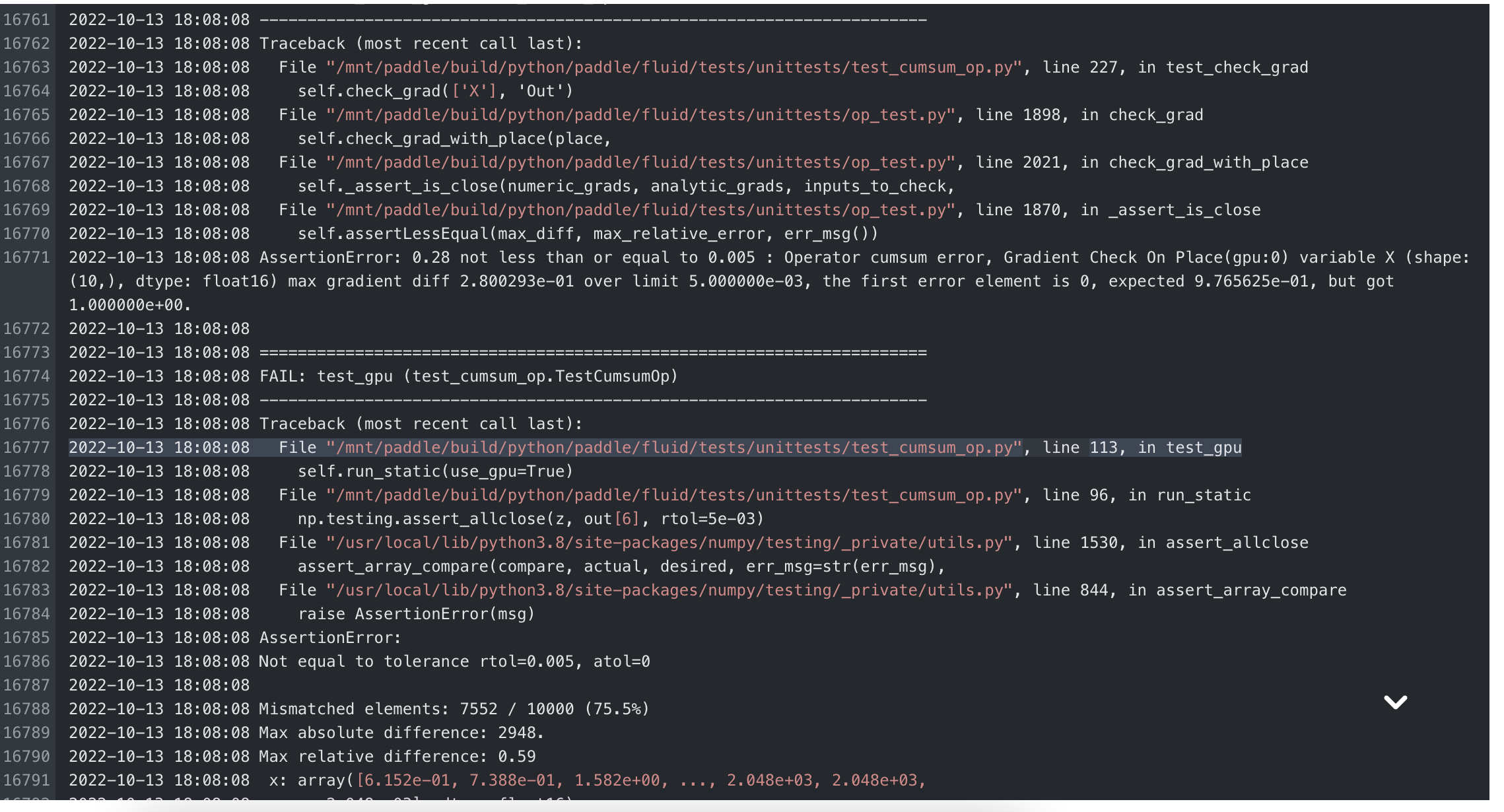Click line number 16761 at top
1504x812 pixels.
pyautogui.click(x=26, y=20)
